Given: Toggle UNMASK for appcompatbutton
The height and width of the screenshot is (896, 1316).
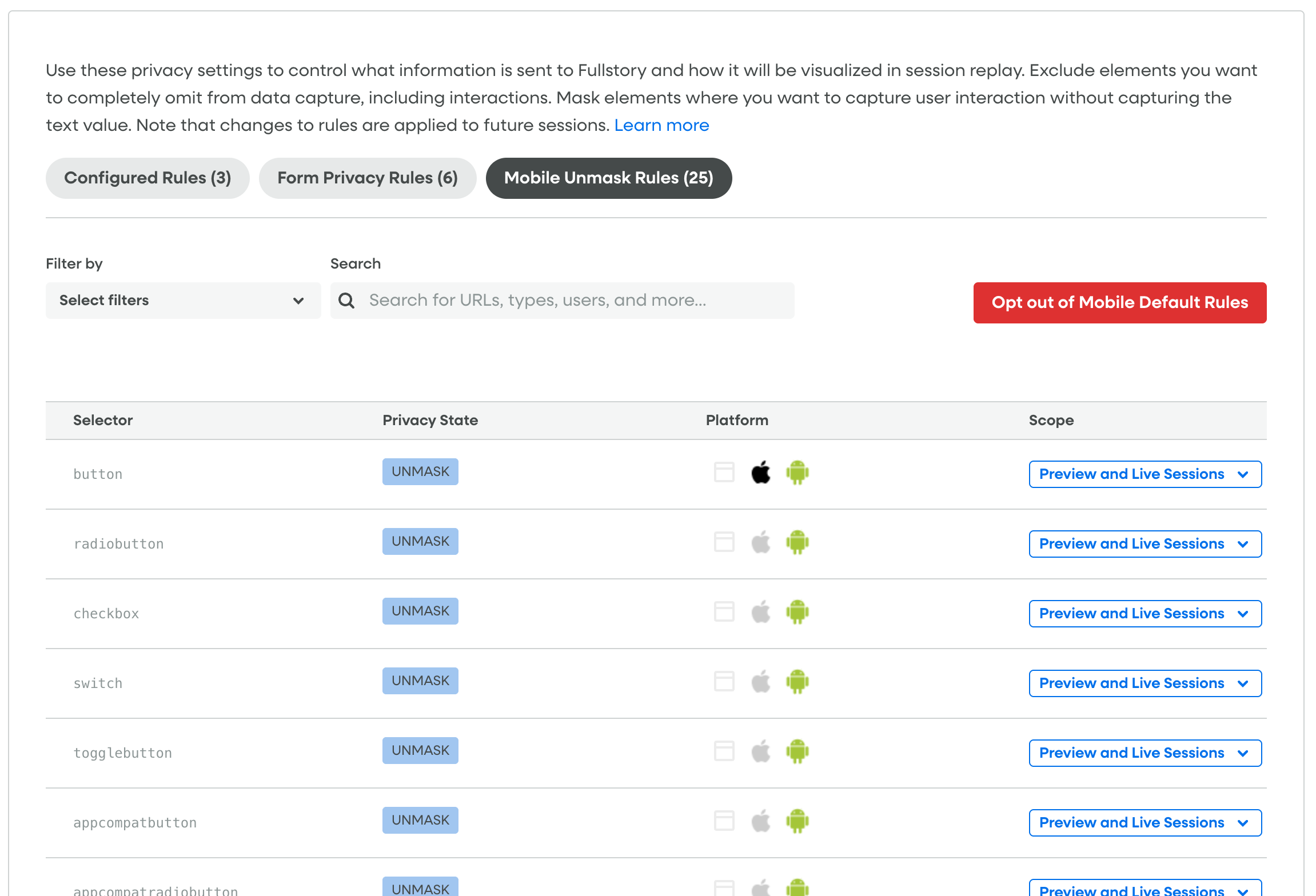Looking at the screenshot, I should pyautogui.click(x=420, y=820).
